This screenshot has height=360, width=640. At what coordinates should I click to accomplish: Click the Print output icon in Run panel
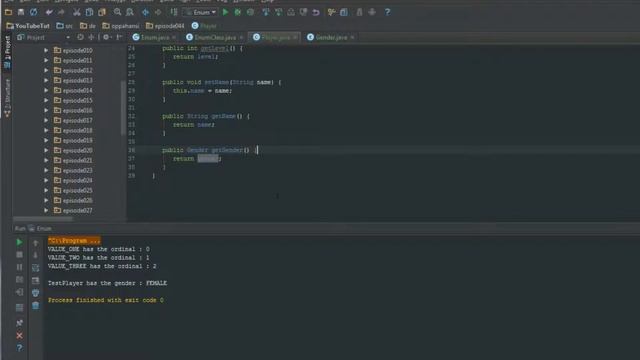pos(36,293)
